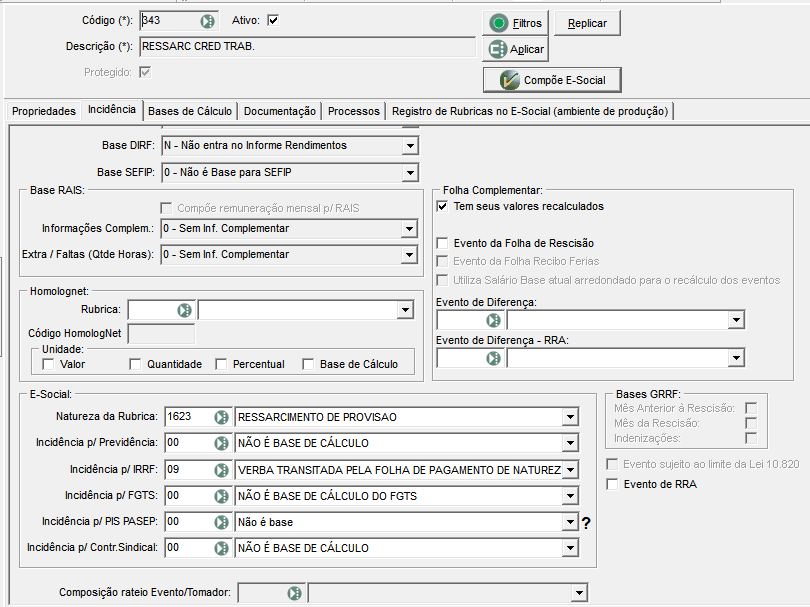The width and height of the screenshot is (810, 607).
Task: Open the Bases de Cálculo tab
Action: tap(190, 111)
